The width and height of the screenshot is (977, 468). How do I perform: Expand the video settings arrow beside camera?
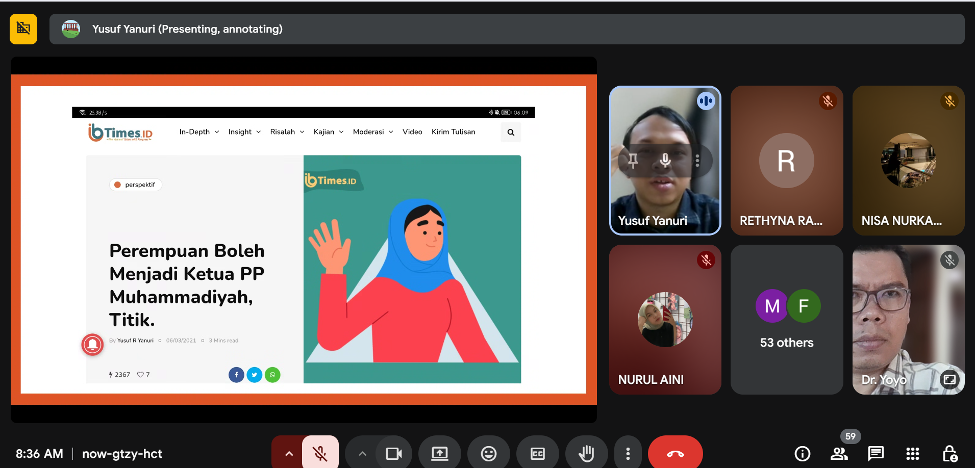pyautogui.click(x=362, y=453)
